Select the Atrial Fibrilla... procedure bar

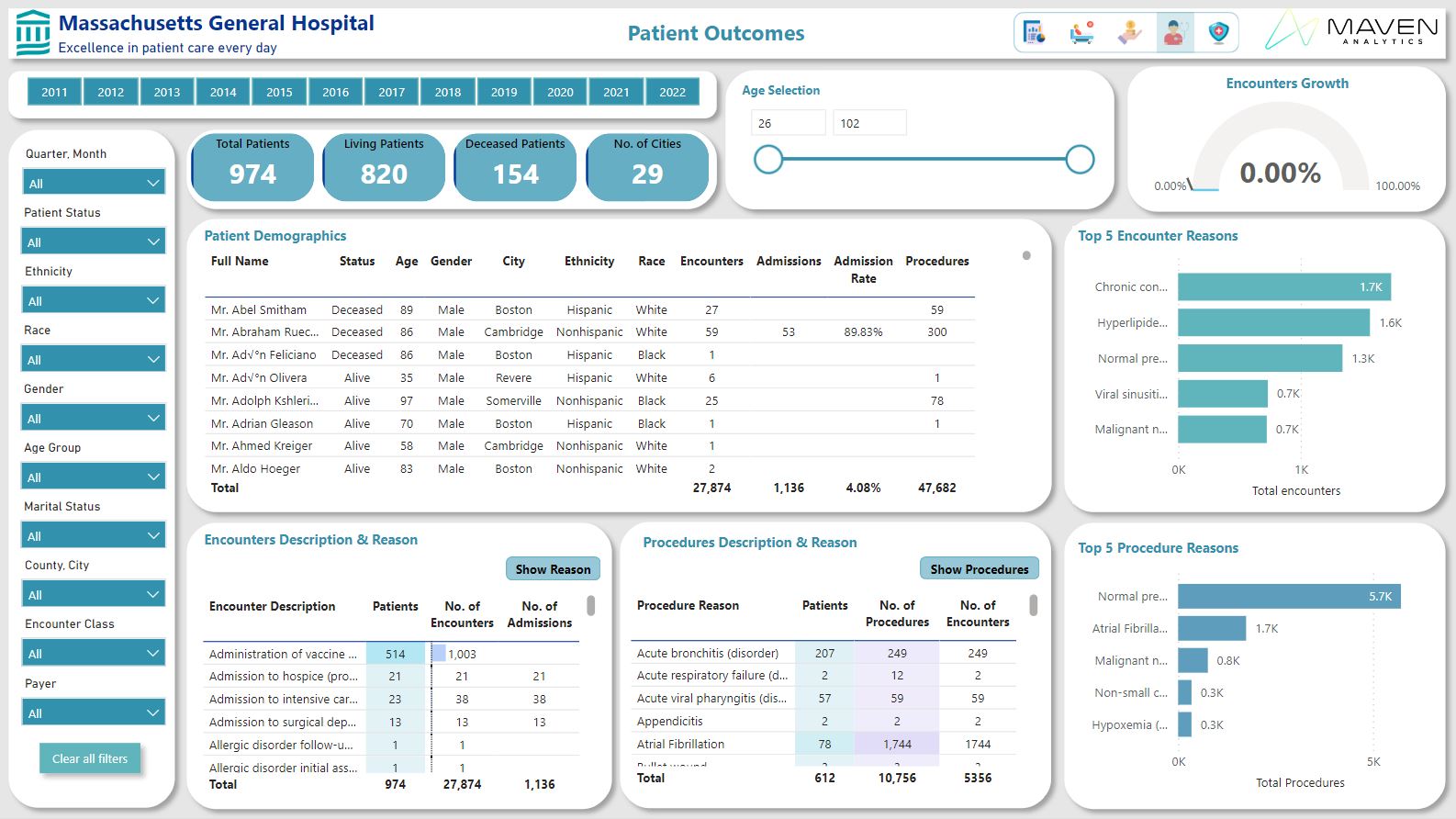(1212, 628)
